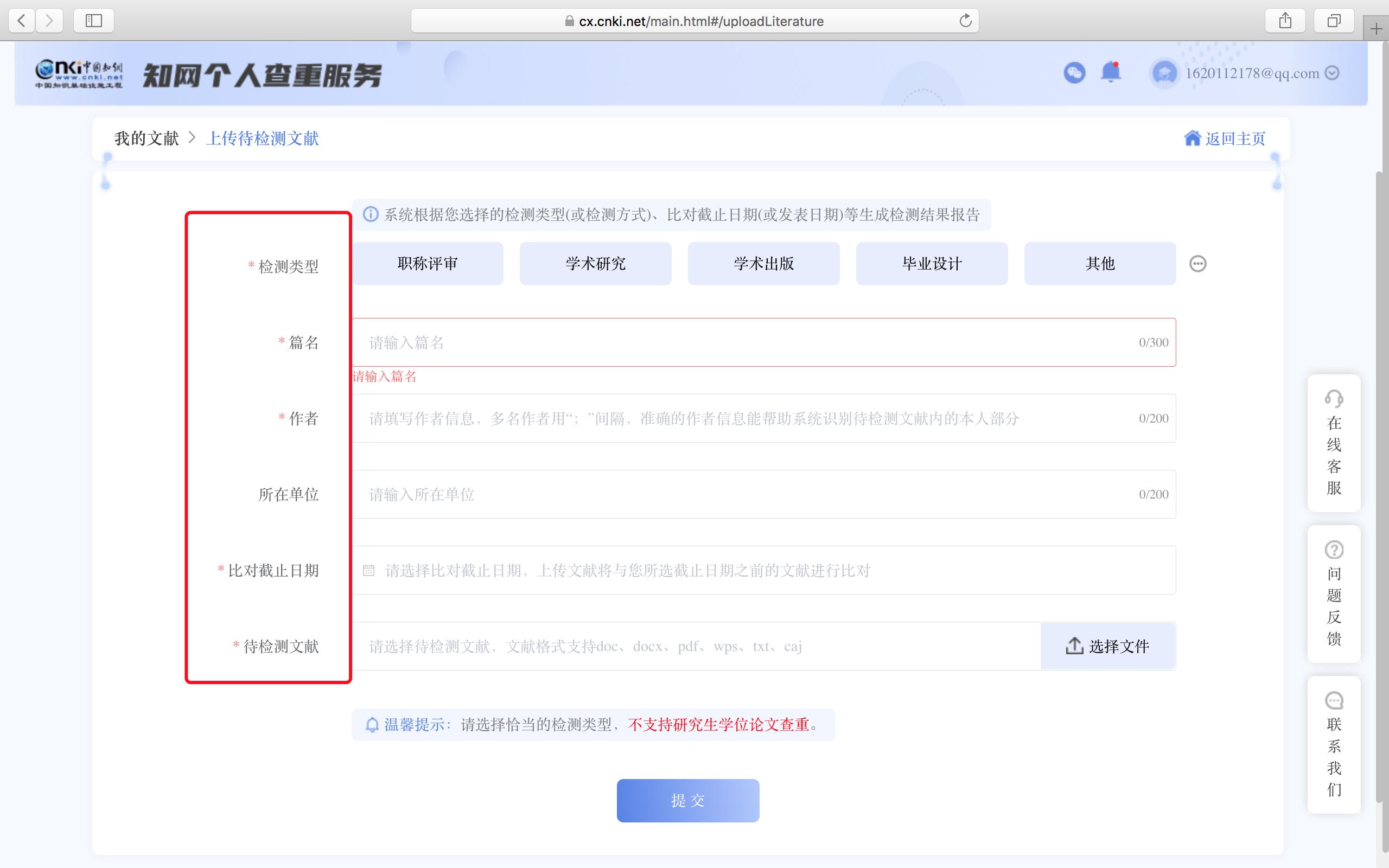The height and width of the screenshot is (868, 1389).
Task: Click the 待检测文献 file path field
Action: 696,647
